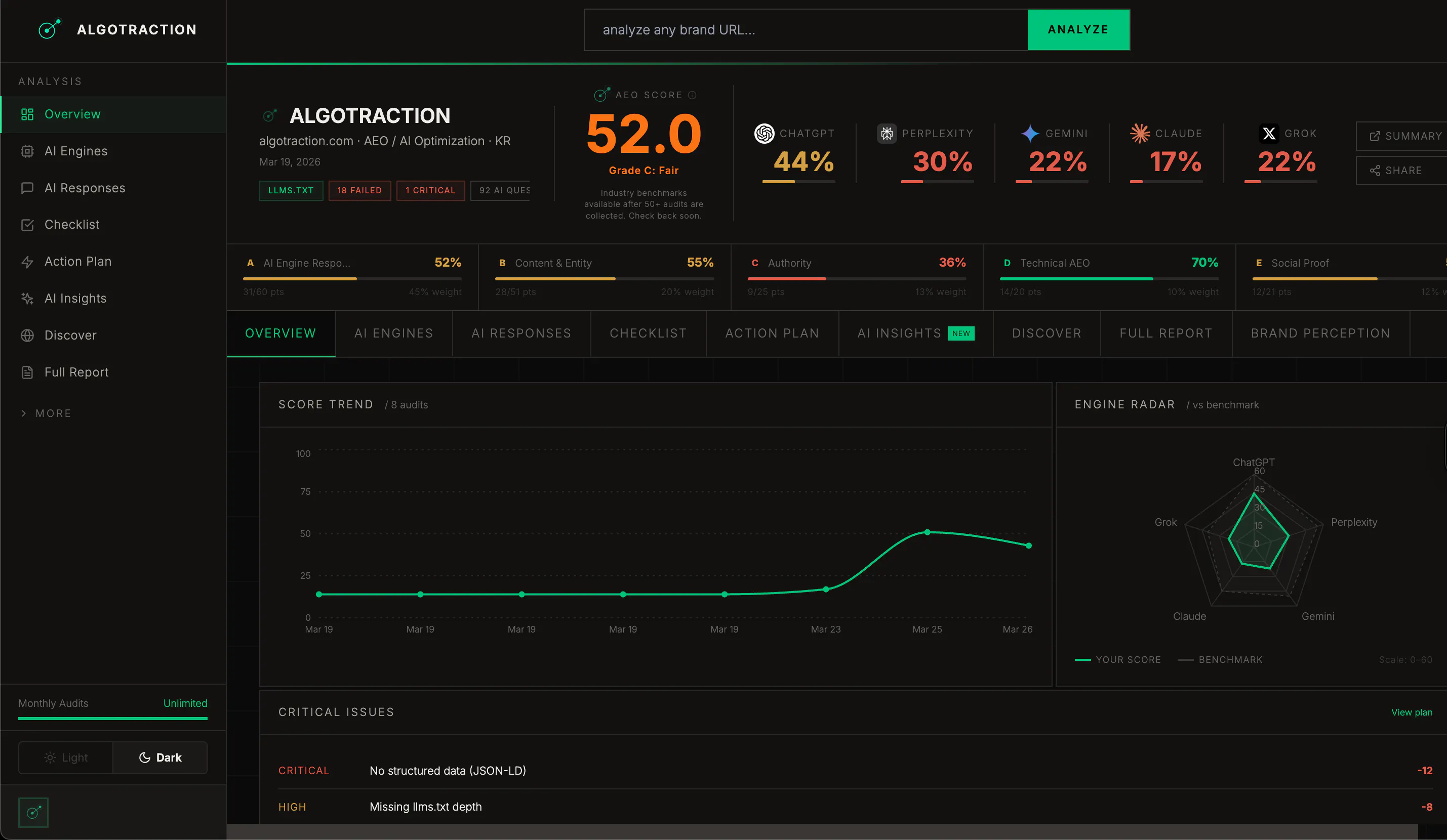The height and width of the screenshot is (840, 1447).
Task: Expand the MORE section in sidebar
Action: coord(46,413)
